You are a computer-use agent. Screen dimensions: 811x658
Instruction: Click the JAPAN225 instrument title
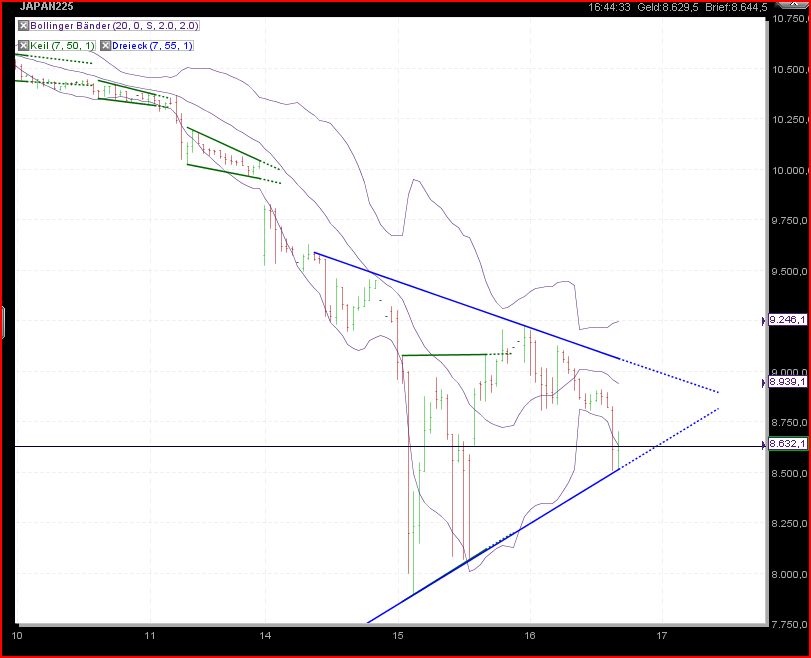[47, 7]
